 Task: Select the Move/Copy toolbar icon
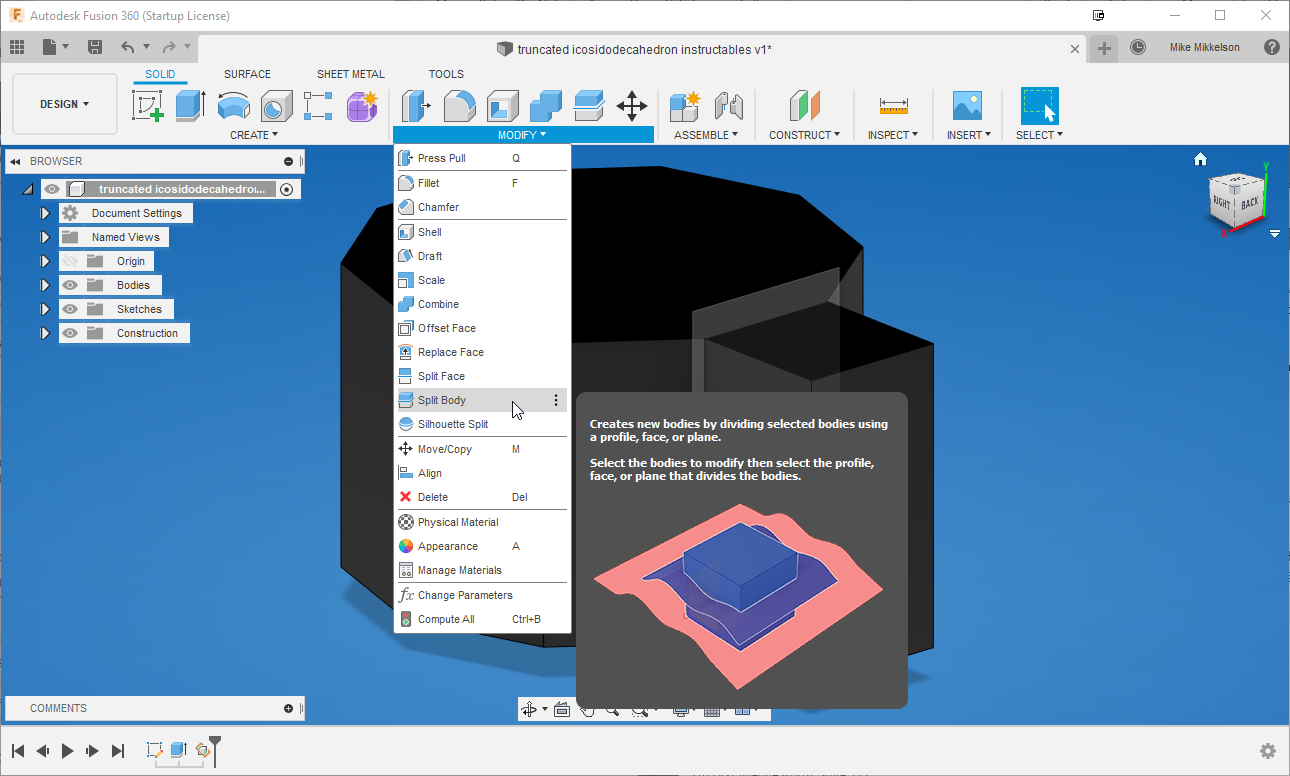631,106
